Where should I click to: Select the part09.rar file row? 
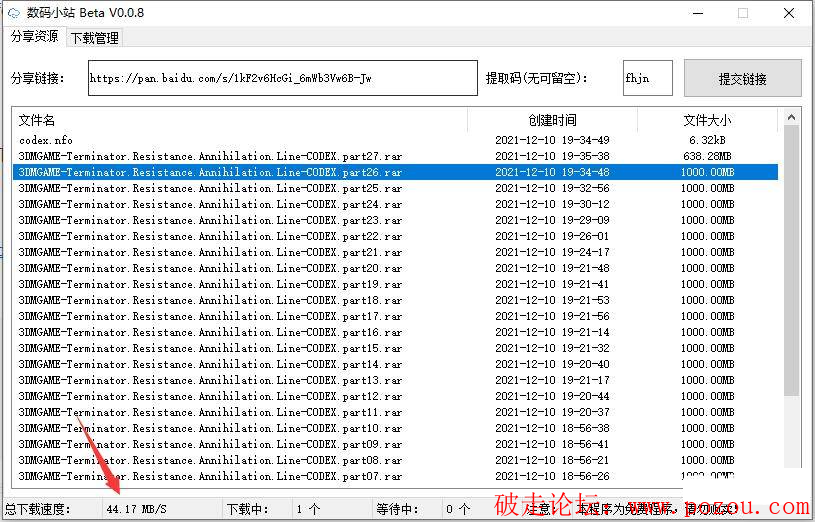[396, 444]
